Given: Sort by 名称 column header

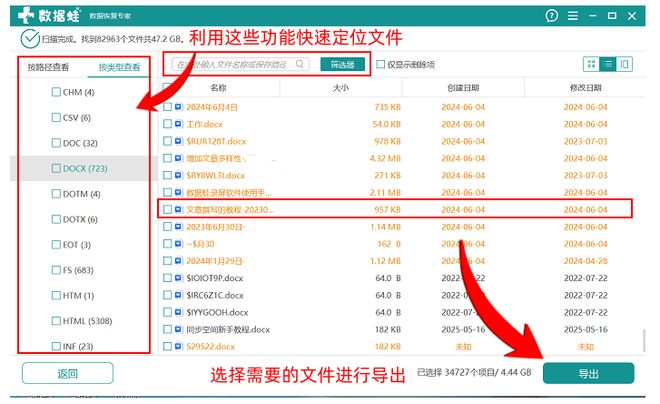Looking at the screenshot, I should (x=218, y=88).
